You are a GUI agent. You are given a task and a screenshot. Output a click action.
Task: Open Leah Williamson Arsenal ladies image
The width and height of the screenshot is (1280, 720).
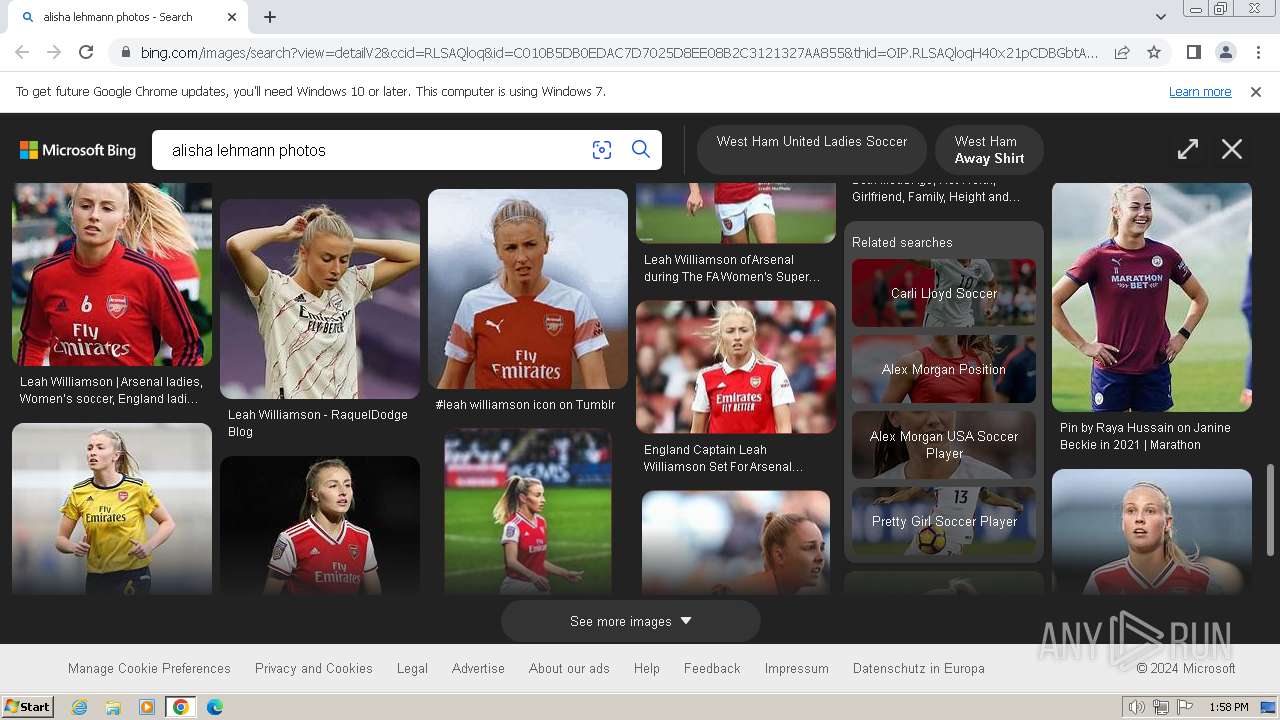[x=112, y=274]
